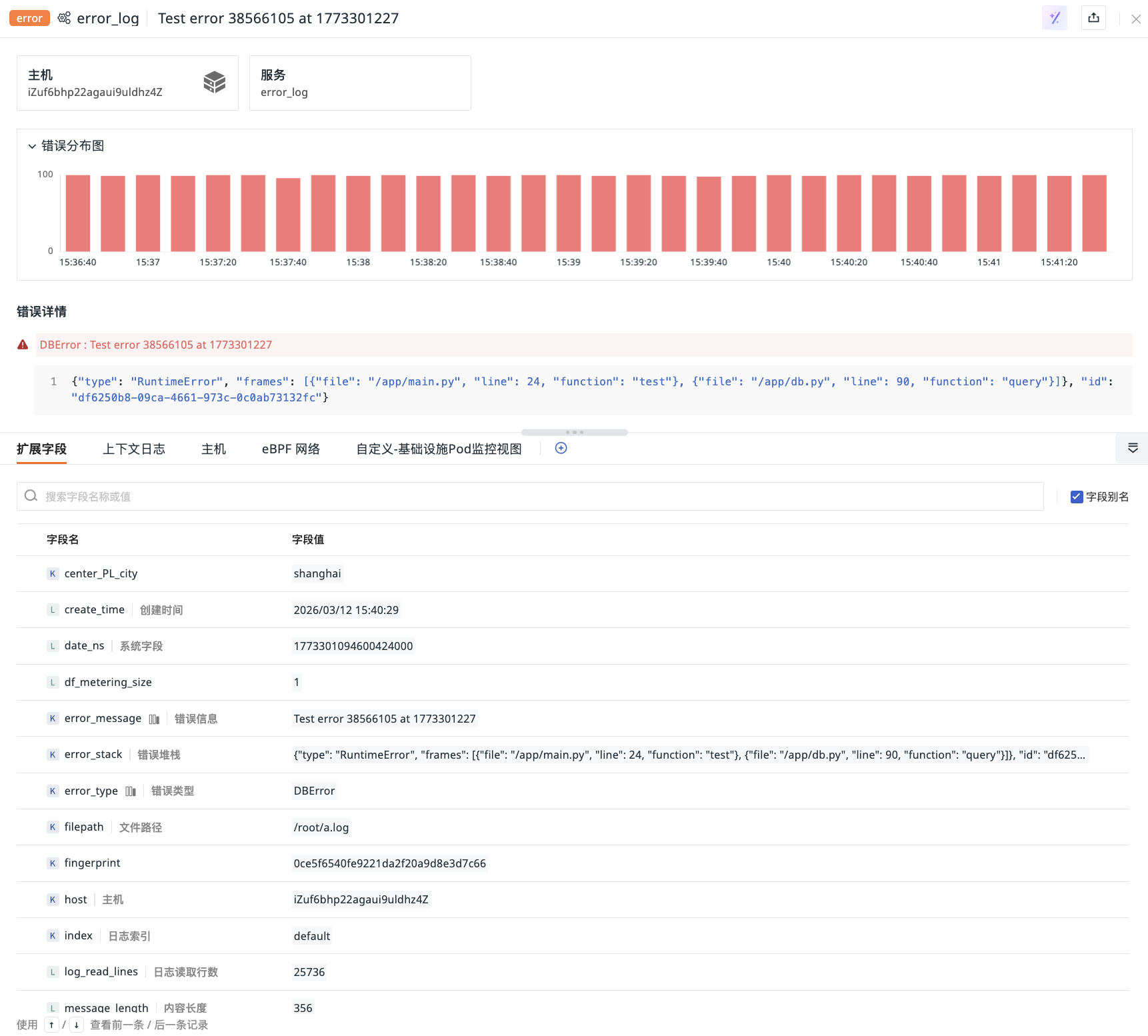Open the 上下文日志 tab
The image size is (1148, 1036).
tap(134, 449)
